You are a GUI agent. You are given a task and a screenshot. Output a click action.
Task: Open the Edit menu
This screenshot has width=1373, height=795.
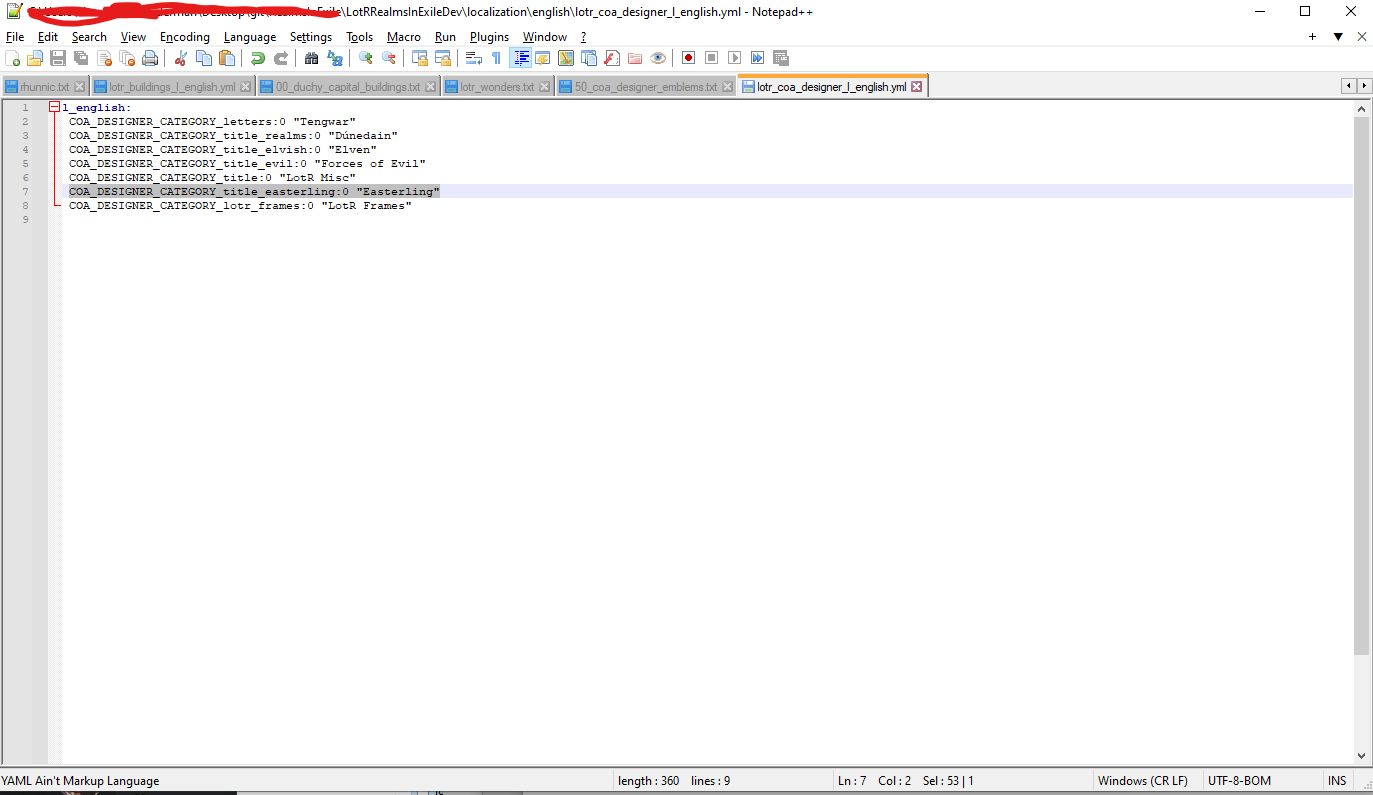(x=48, y=37)
